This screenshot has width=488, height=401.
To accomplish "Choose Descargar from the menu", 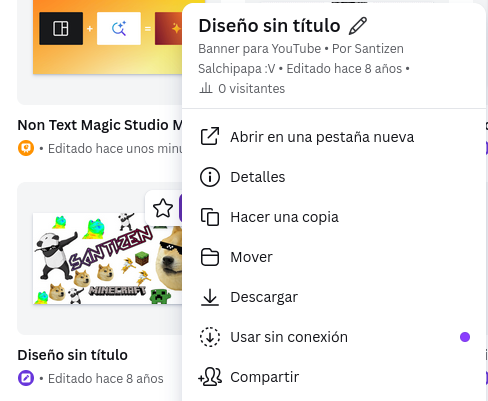I will [x=334, y=297].
